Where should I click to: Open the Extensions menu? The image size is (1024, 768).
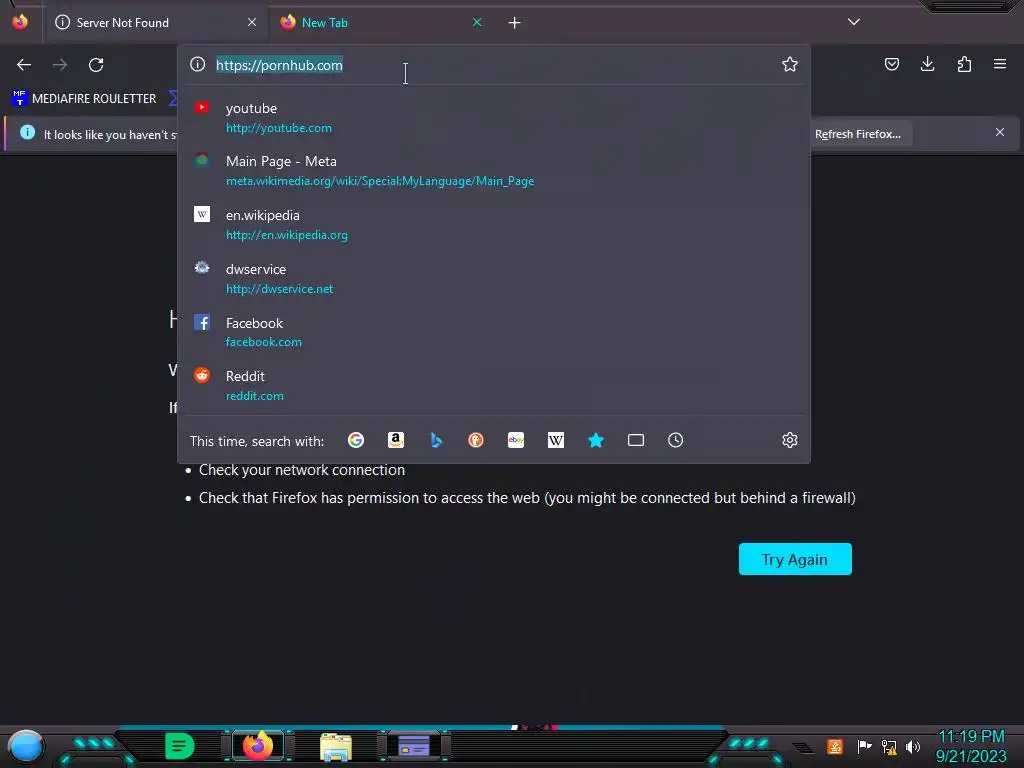pos(964,64)
